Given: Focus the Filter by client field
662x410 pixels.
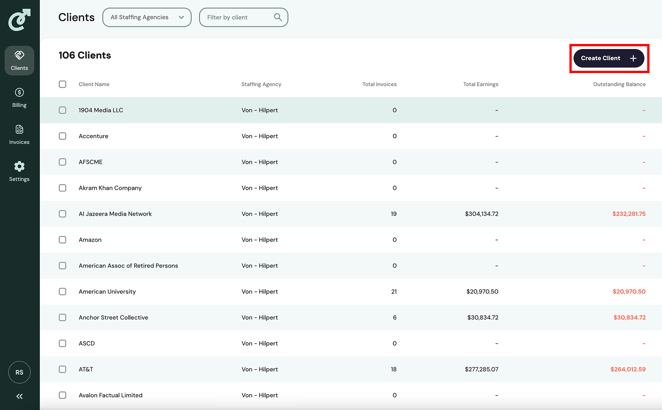Looking at the screenshot, I should [236, 17].
